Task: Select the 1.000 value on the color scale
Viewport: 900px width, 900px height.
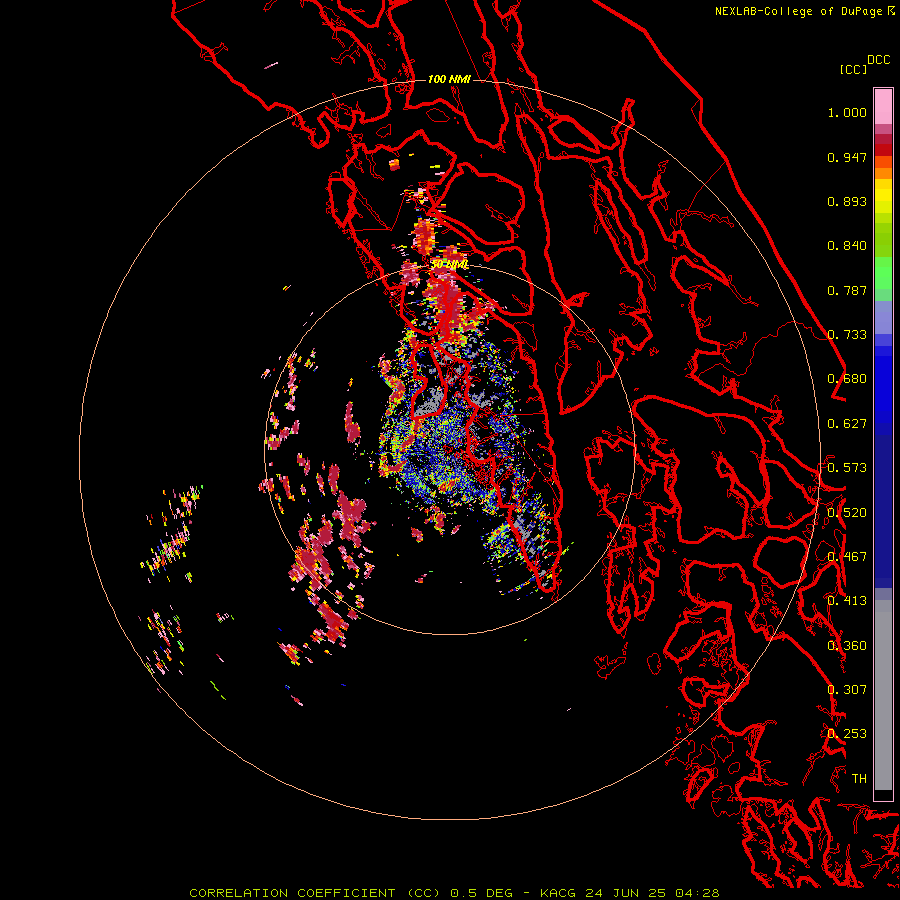Action: [x=847, y=112]
